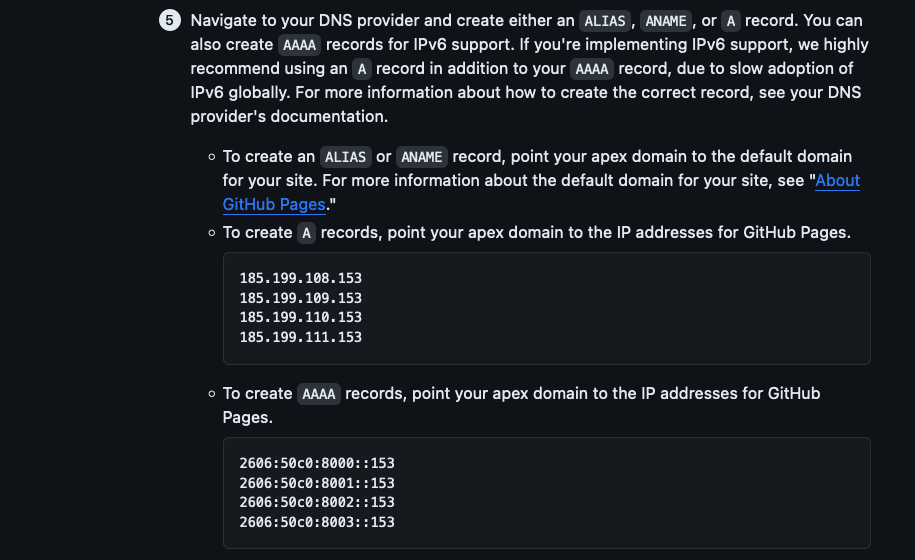Click the ANAME tag in the first bullet

click(423, 157)
